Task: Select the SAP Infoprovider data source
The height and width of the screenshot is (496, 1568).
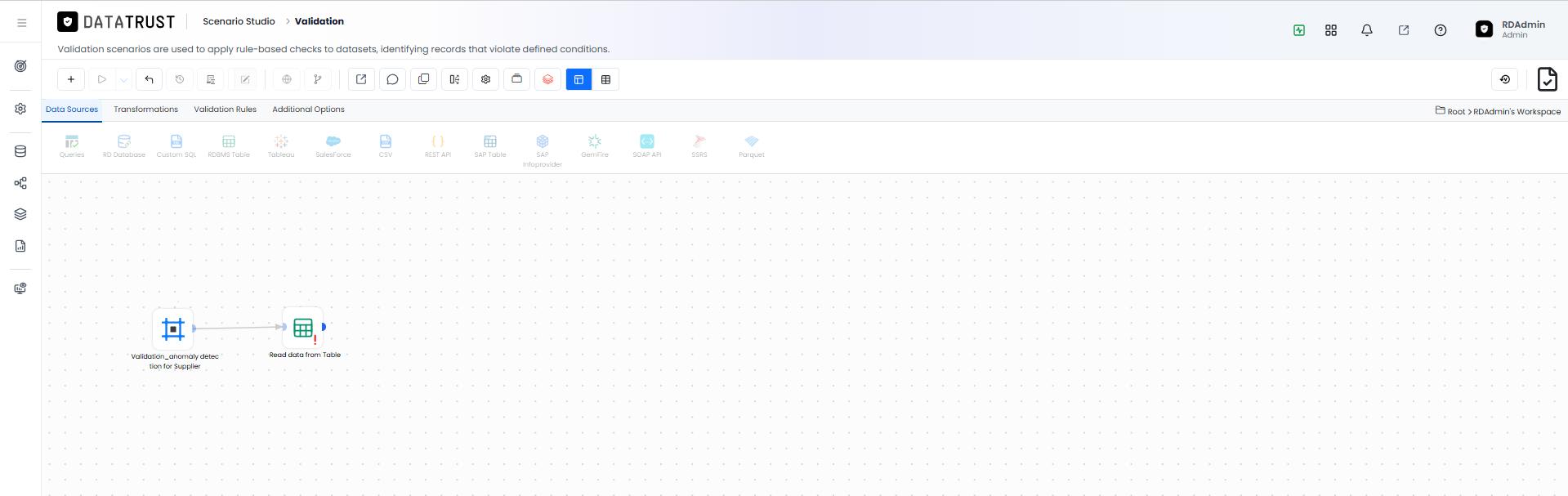Action: pos(543,151)
